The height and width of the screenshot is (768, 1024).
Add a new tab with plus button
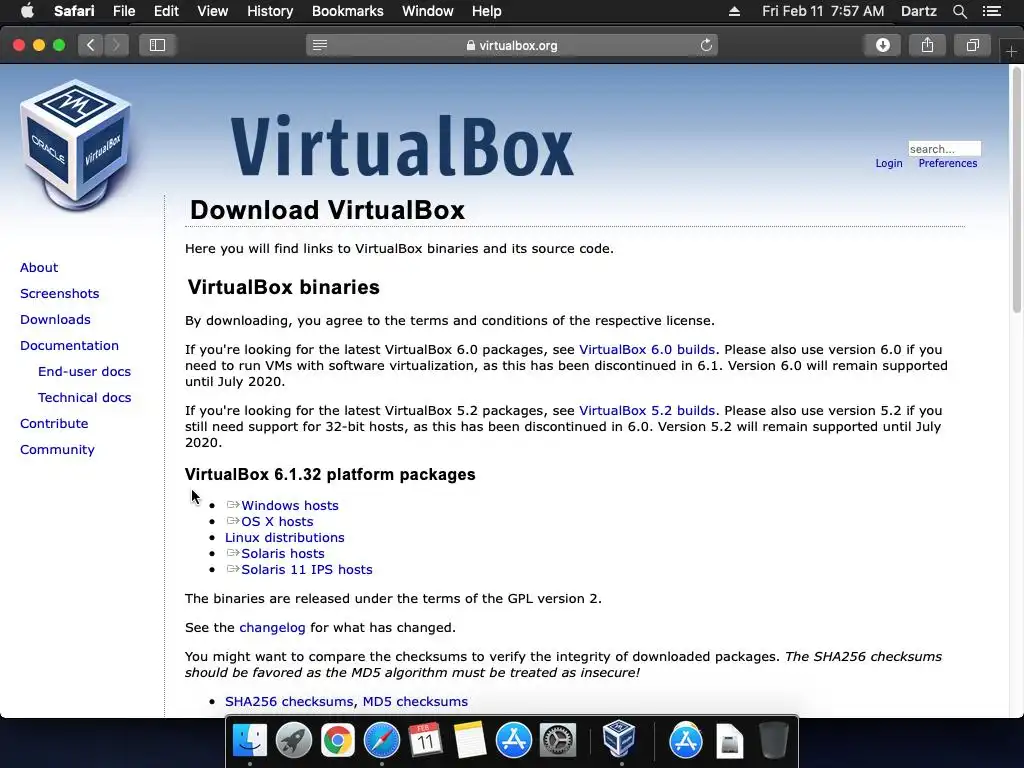point(1012,51)
